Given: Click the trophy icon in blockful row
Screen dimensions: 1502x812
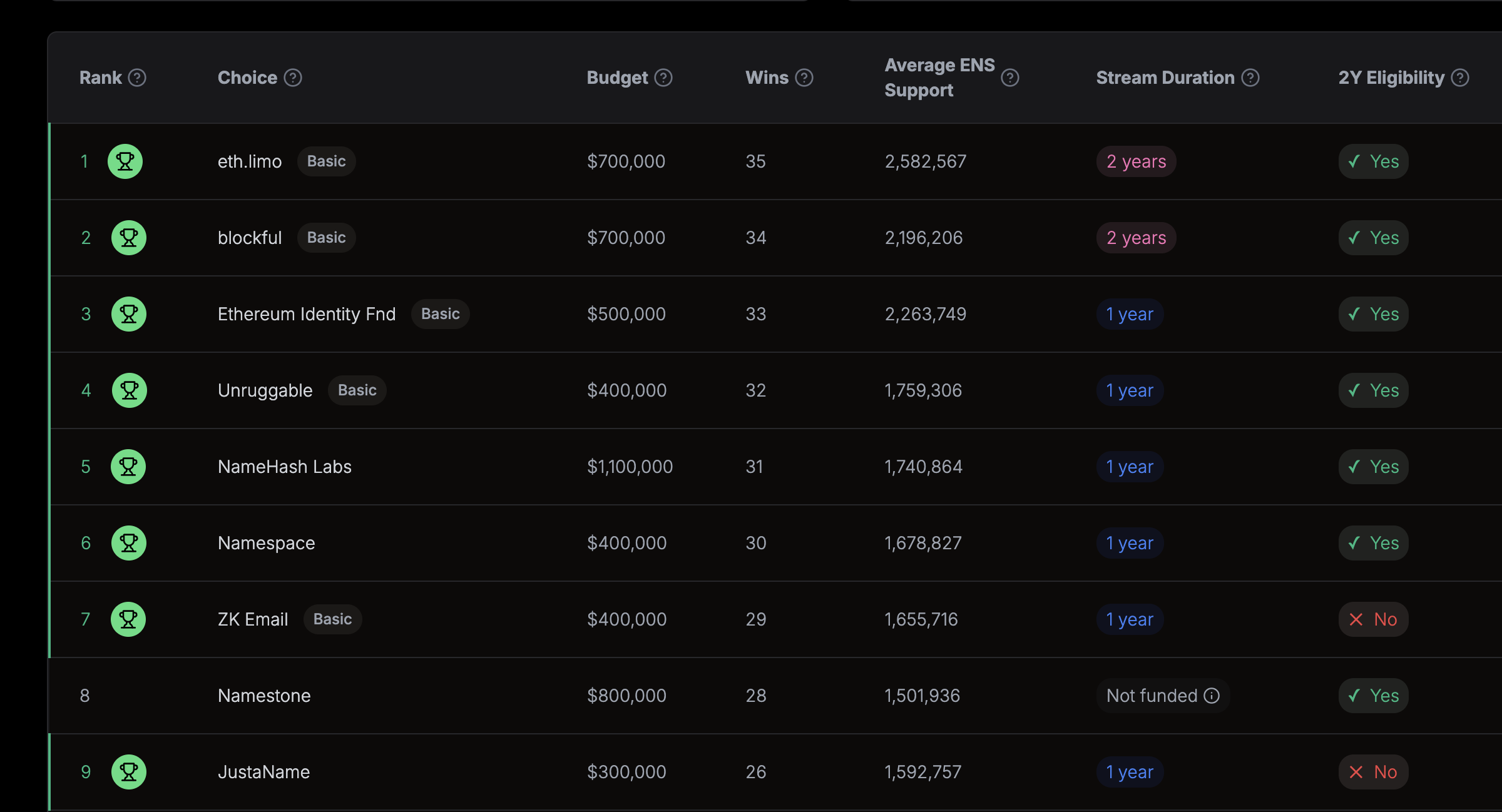Looking at the screenshot, I should point(129,238).
